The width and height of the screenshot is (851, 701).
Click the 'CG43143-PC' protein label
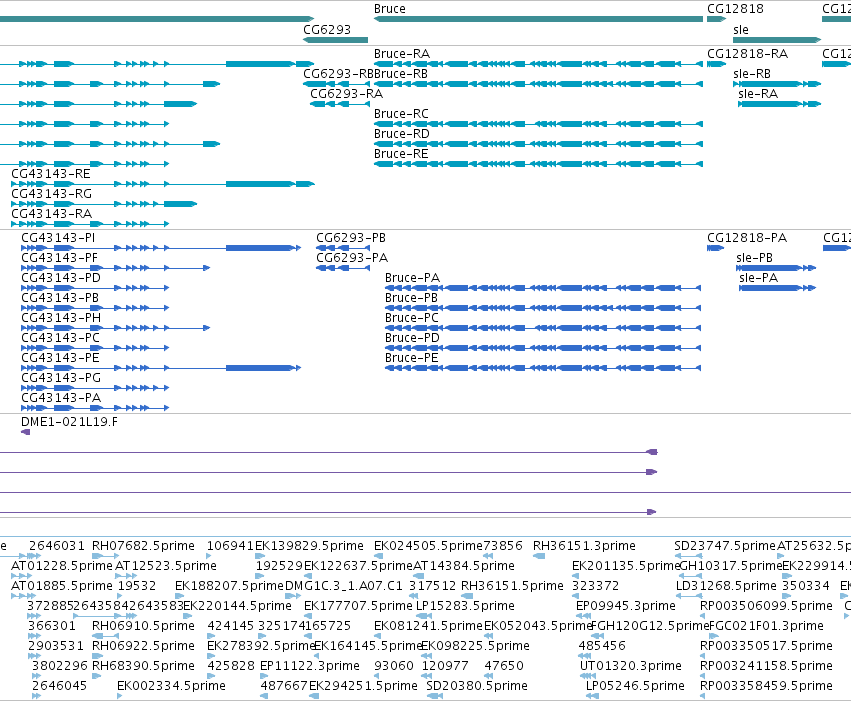[60, 337]
